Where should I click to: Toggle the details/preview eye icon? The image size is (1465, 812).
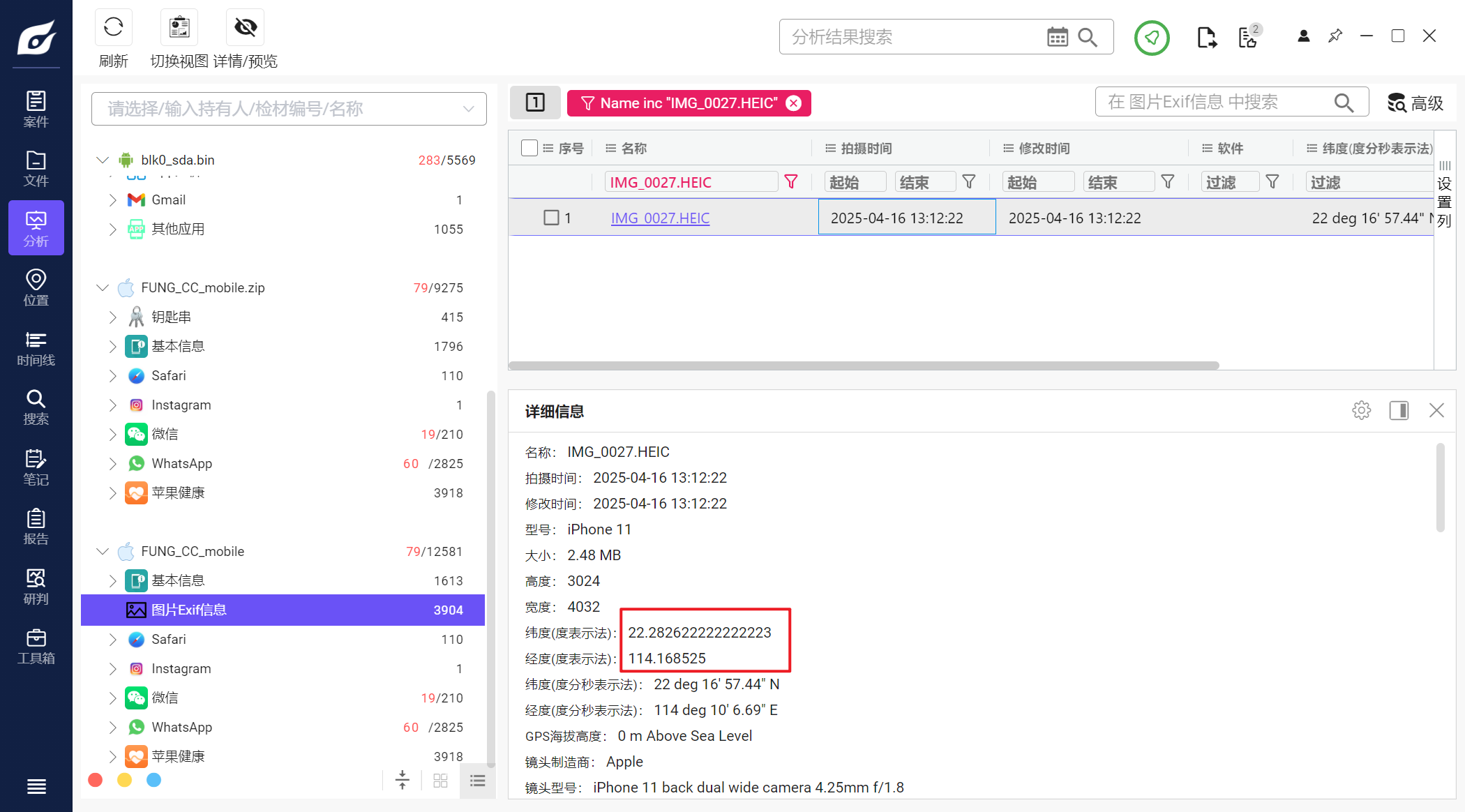[245, 28]
